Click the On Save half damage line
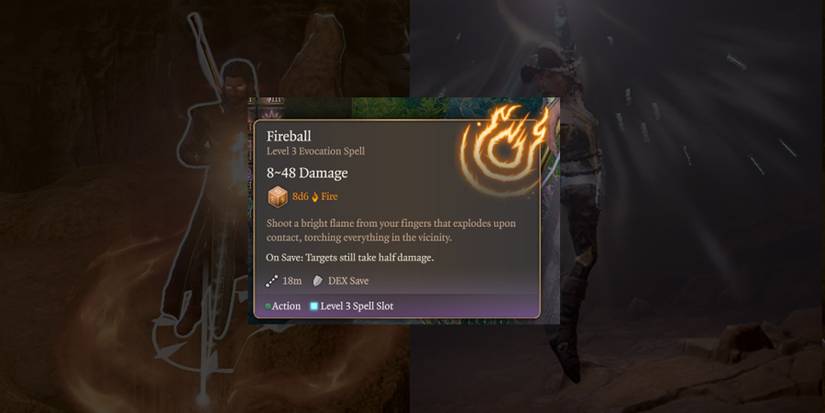 350,258
